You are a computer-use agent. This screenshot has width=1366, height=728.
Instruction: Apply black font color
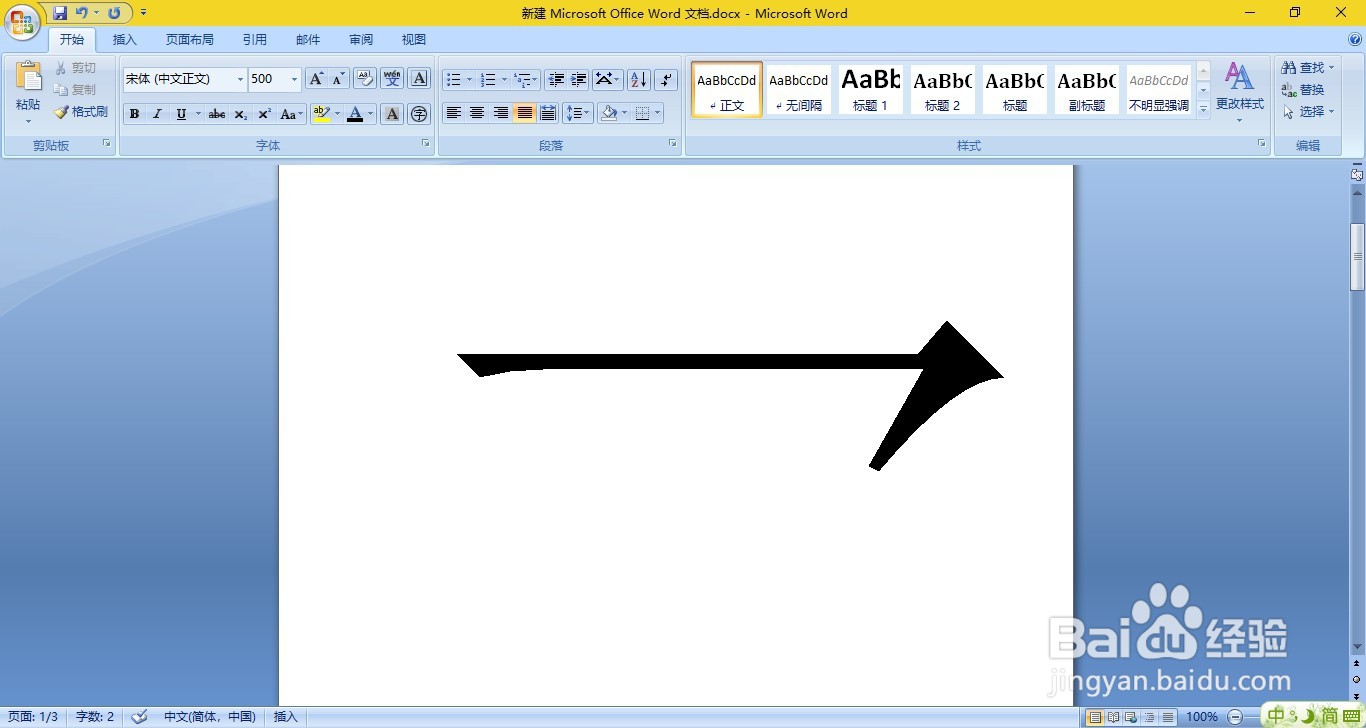355,114
